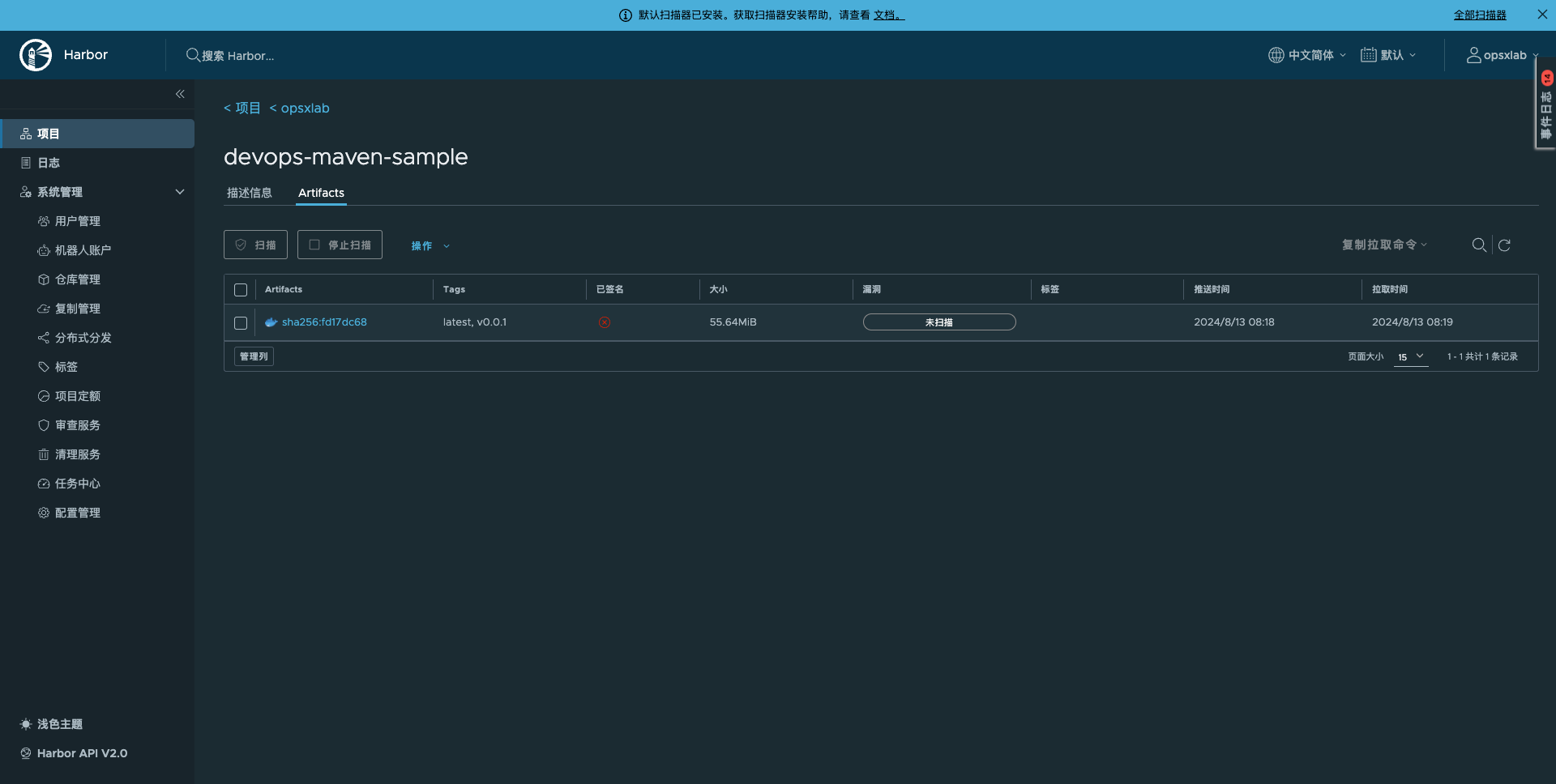Click the 任务中心 gauge icon
The image size is (1556, 784).
tap(44, 484)
